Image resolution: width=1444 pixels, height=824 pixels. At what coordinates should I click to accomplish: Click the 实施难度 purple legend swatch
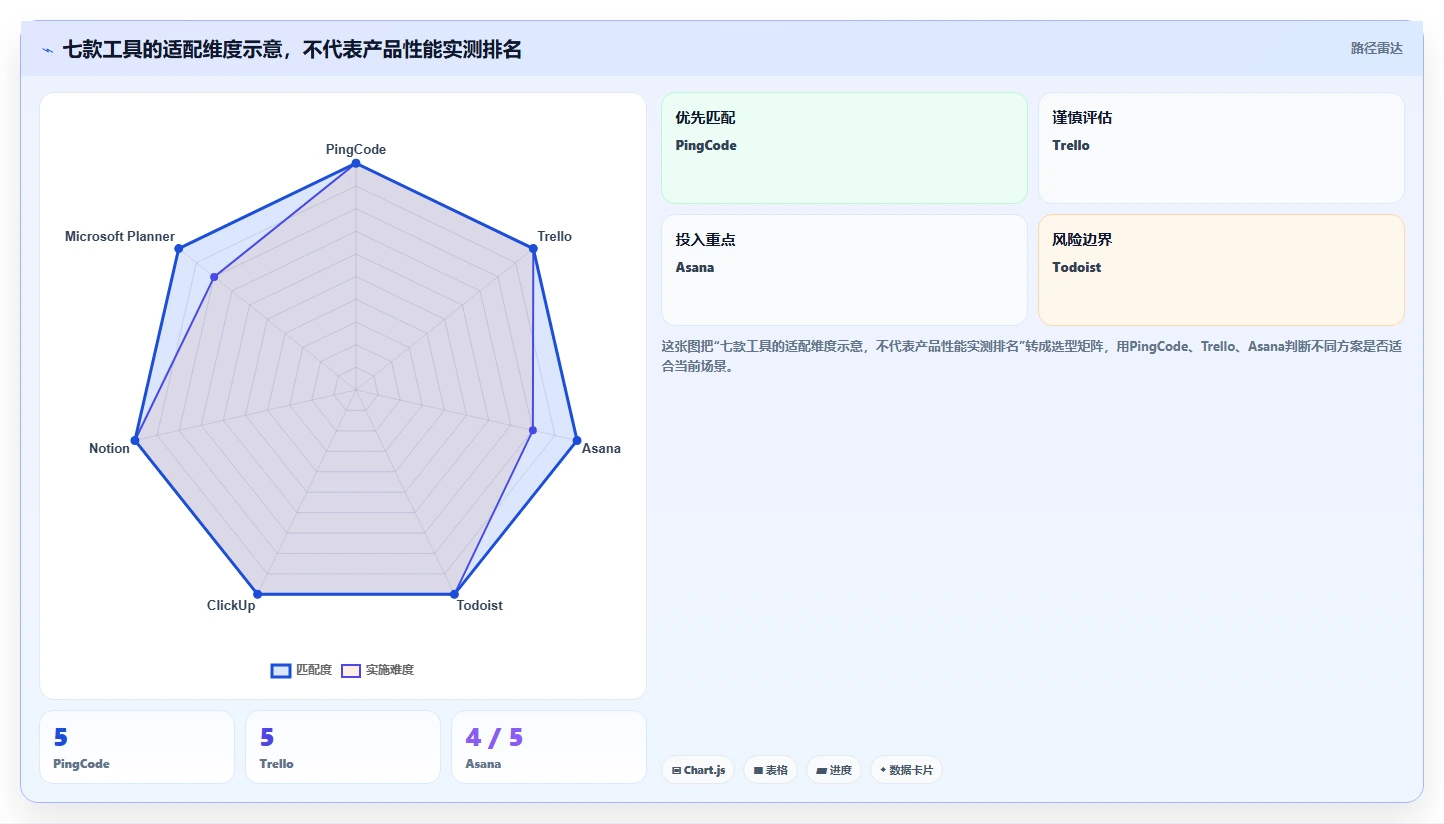tap(351, 670)
